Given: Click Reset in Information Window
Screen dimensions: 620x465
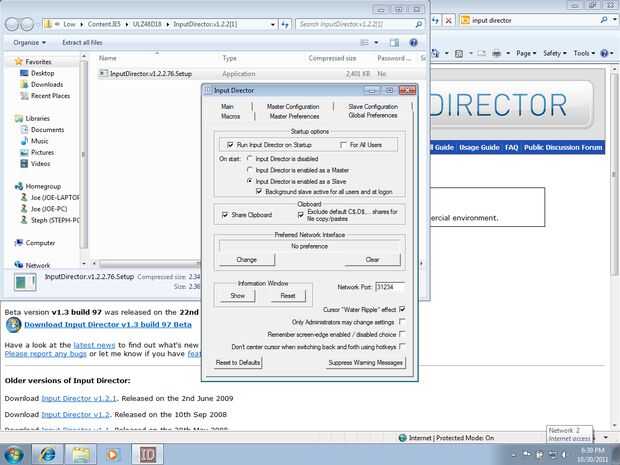Looking at the screenshot, I should [288, 296].
